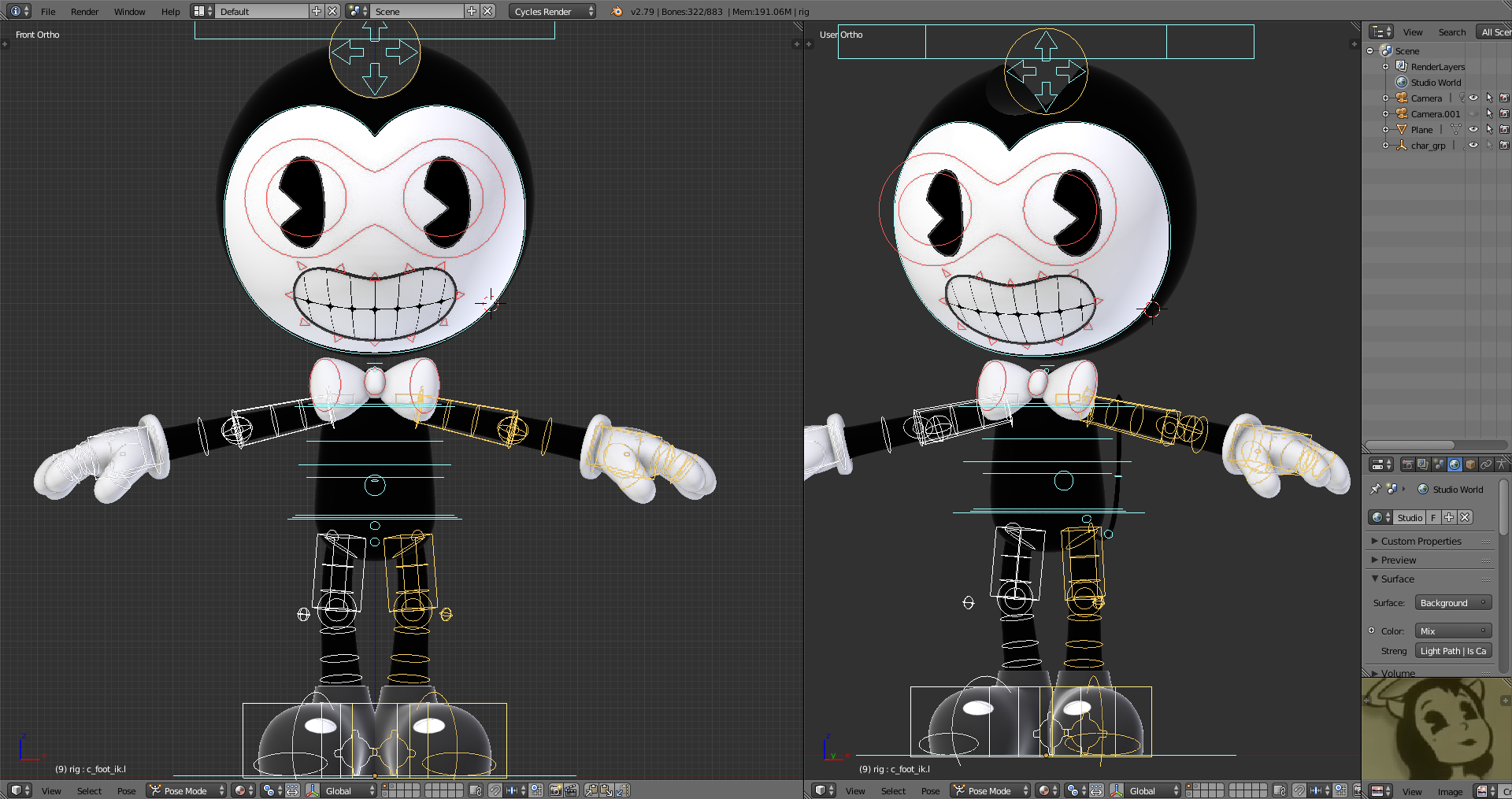Toggle visibility of Camera object
Viewport: 1512px width, 799px height.
pos(1473,98)
